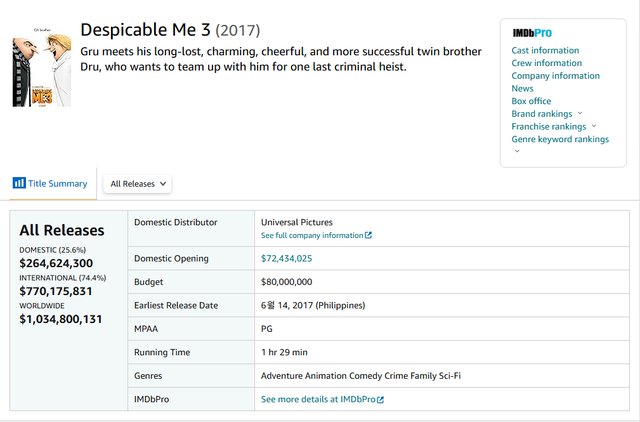Expand the chevron below Genre keyword rankings
The image size is (640, 422).
pos(517,151)
